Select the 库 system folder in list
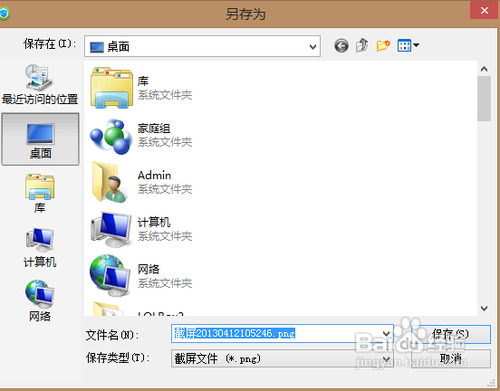 click(142, 88)
